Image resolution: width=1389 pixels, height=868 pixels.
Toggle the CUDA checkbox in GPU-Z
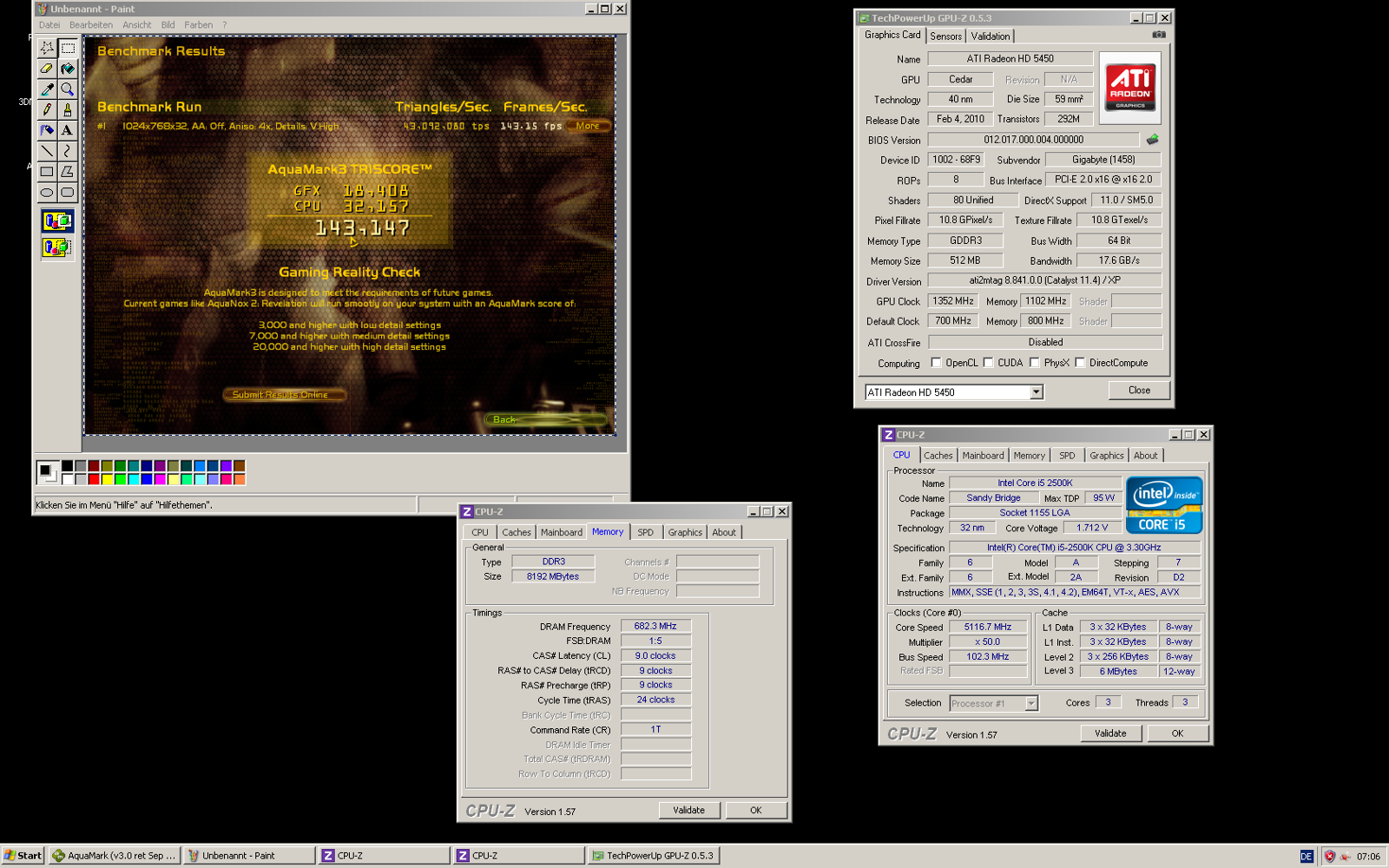pyautogui.click(x=988, y=363)
